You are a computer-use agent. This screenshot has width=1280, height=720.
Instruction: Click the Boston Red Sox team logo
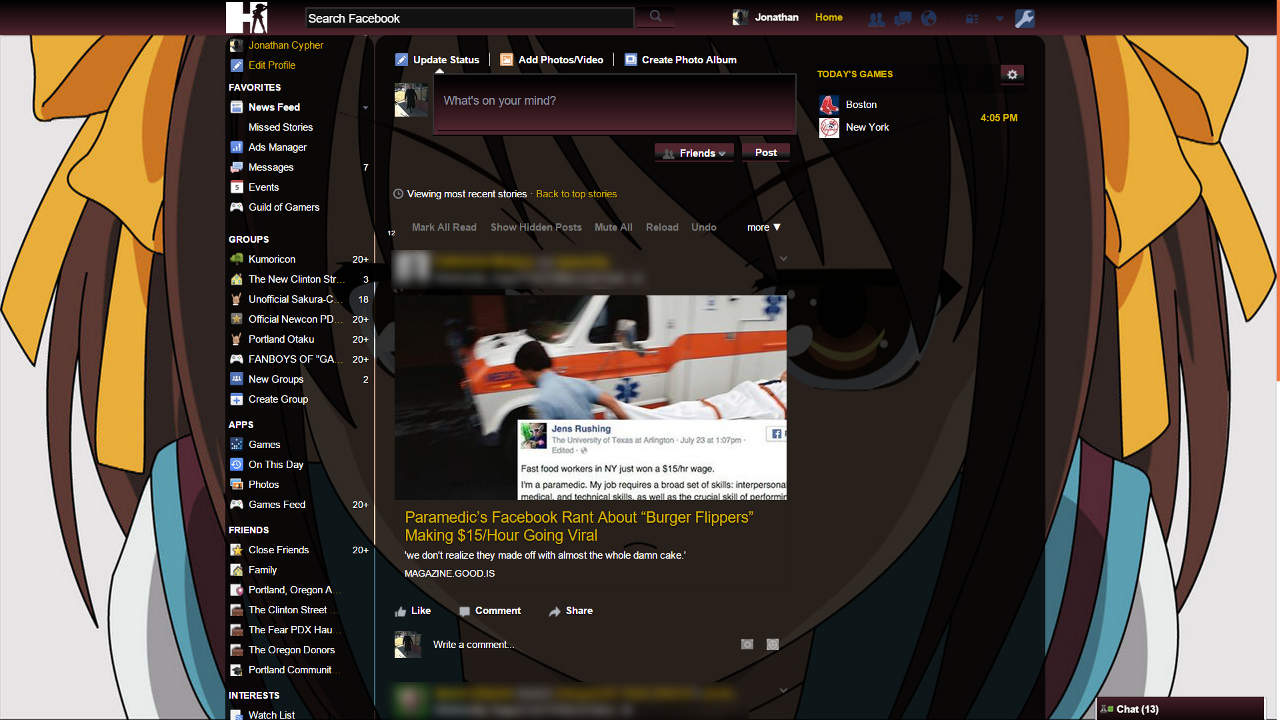(x=829, y=104)
